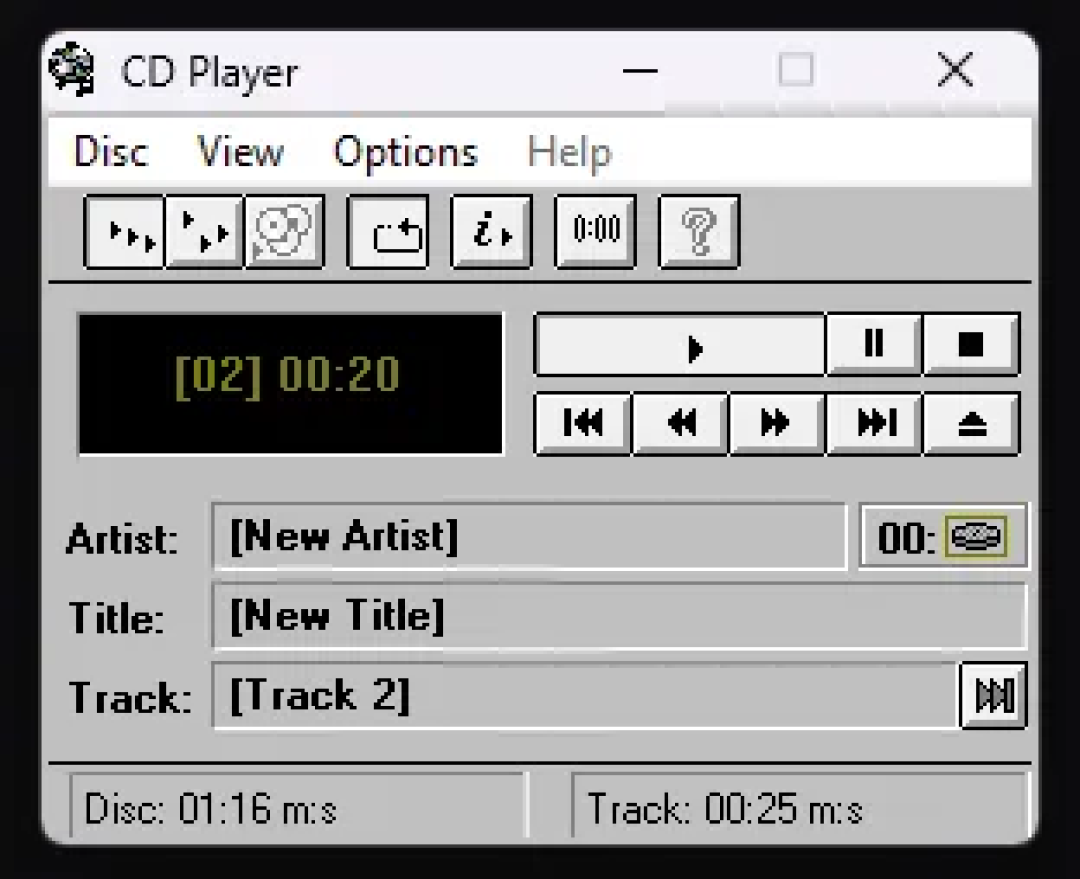1080x879 pixels.
Task: Skip to previous track
Action: coord(583,424)
